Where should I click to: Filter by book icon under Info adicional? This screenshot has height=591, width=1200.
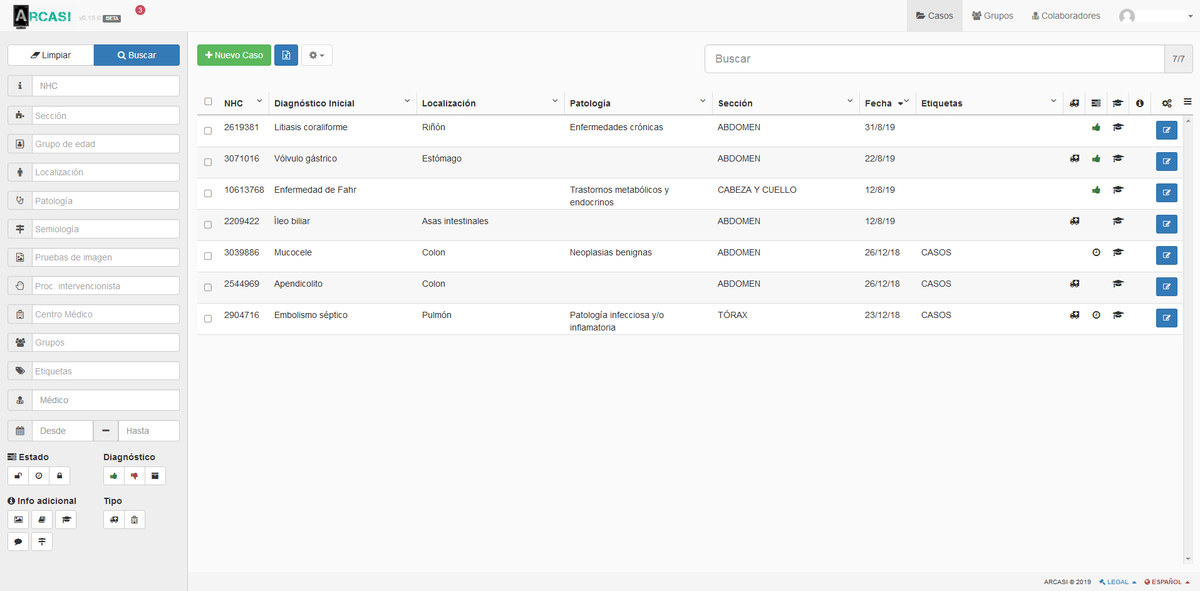pos(41,520)
